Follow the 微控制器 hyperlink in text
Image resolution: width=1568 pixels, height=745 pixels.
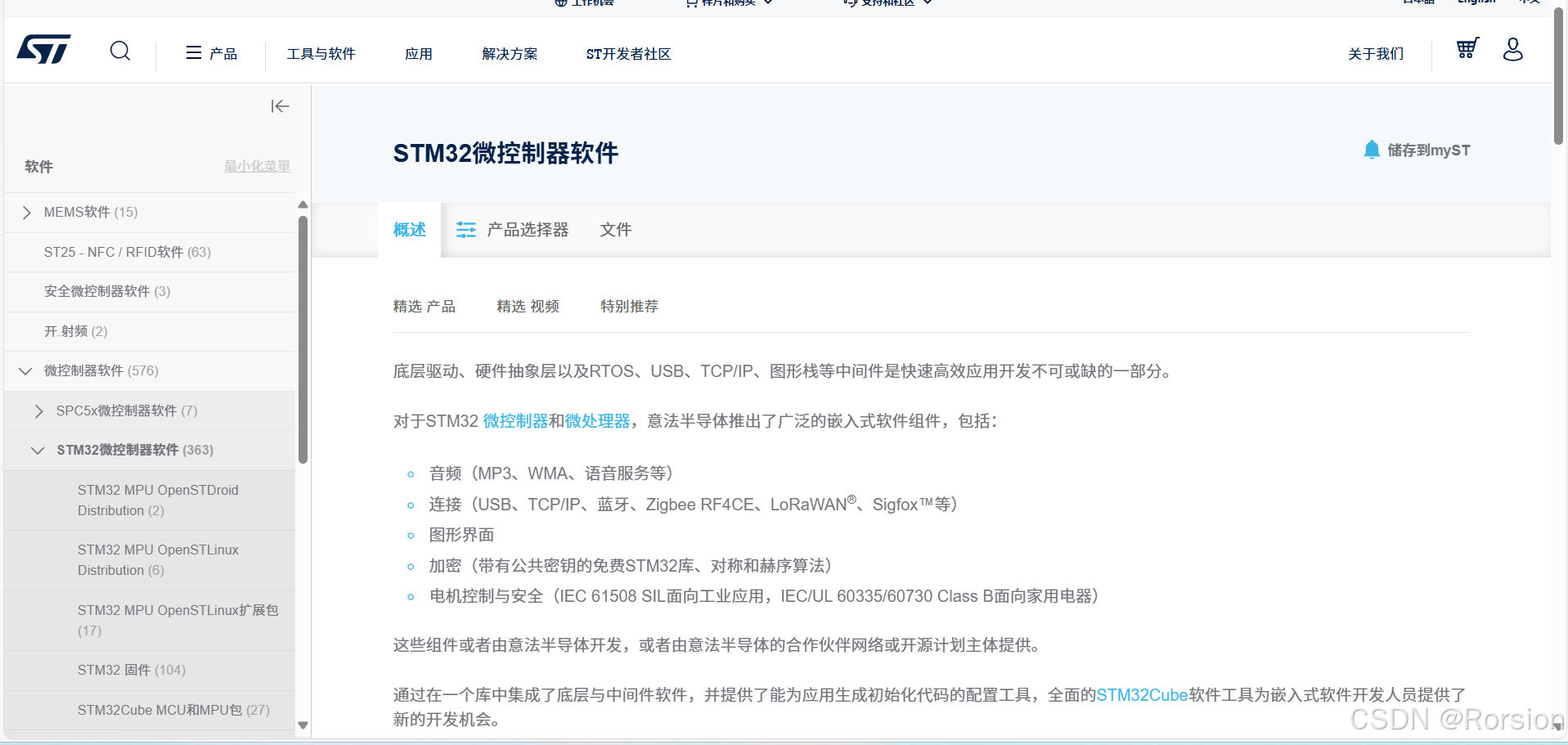[515, 421]
